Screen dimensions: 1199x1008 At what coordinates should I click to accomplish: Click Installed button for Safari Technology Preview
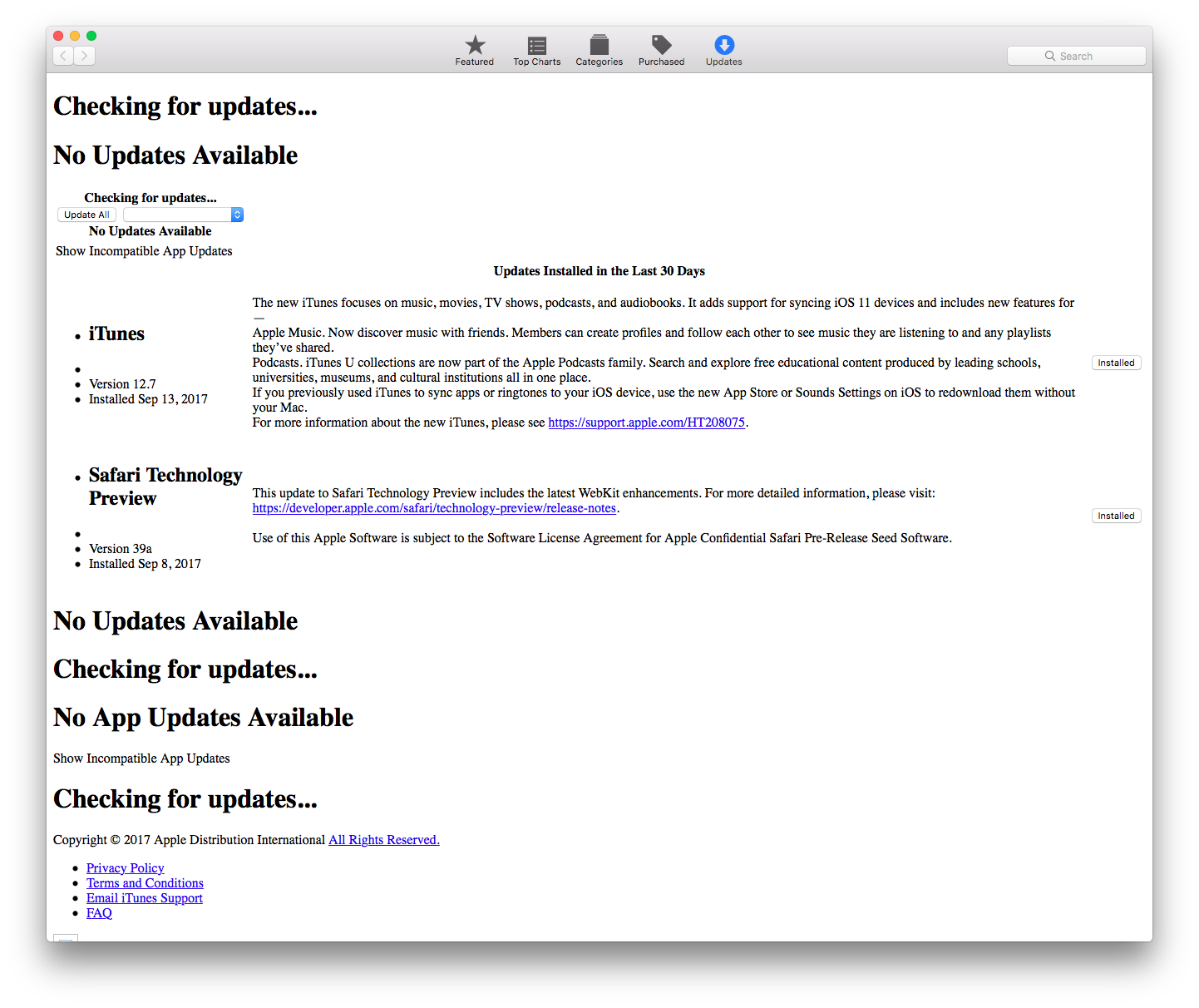[x=1116, y=516]
